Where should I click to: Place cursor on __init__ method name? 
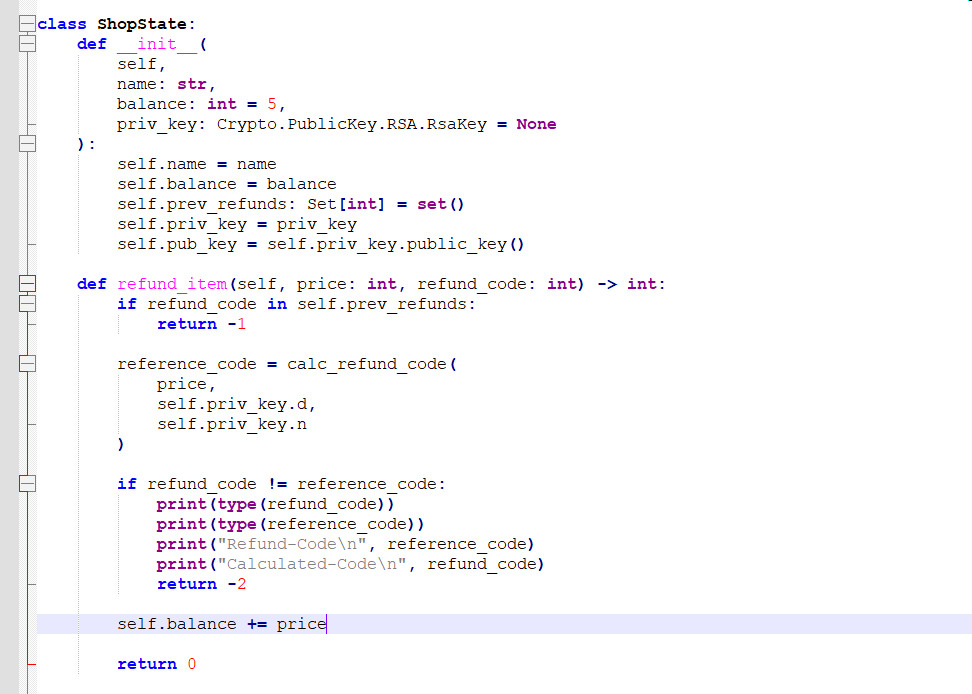click(156, 44)
